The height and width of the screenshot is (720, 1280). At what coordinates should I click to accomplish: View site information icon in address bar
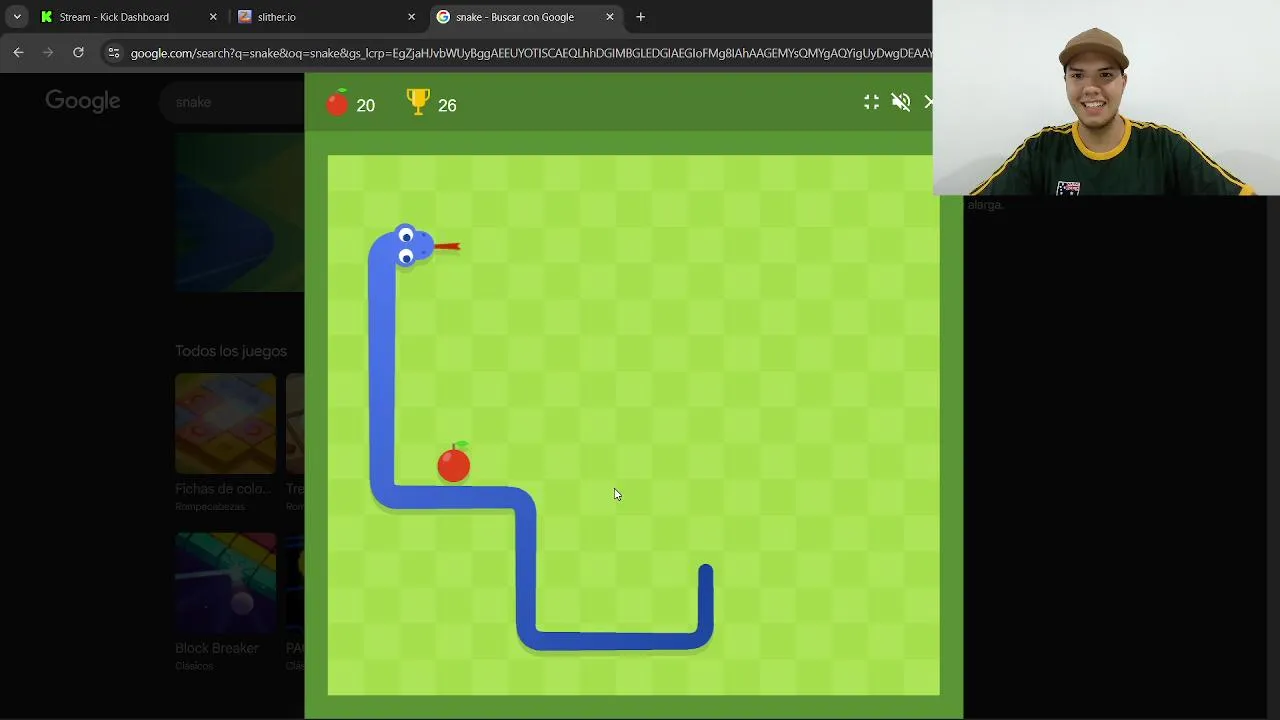coord(113,53)
